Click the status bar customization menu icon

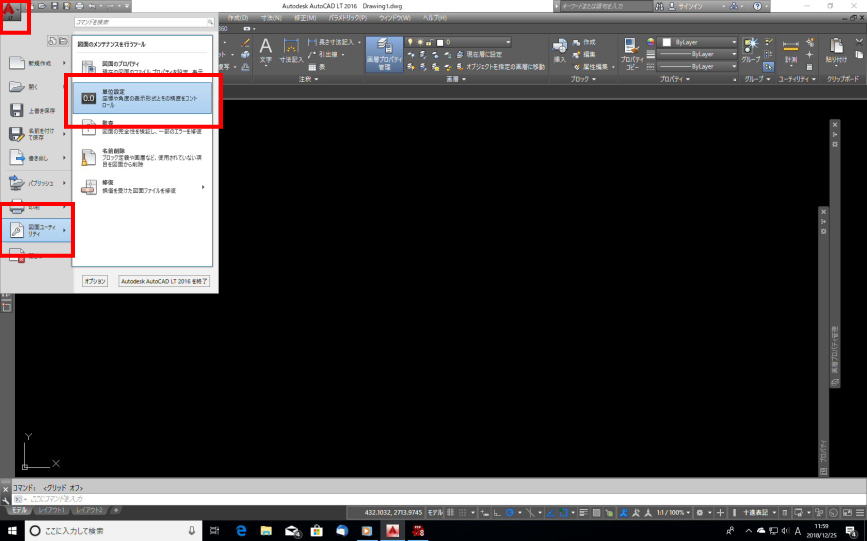[860, 513]
